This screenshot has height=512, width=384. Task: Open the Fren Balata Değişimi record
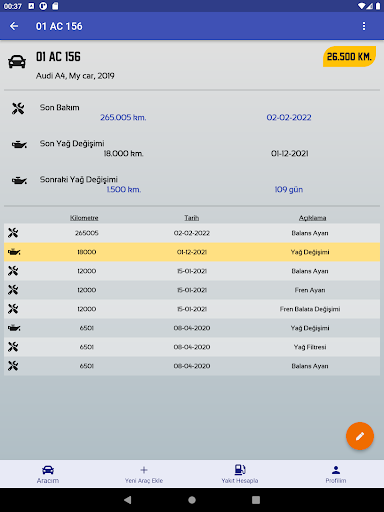(192, 309)
